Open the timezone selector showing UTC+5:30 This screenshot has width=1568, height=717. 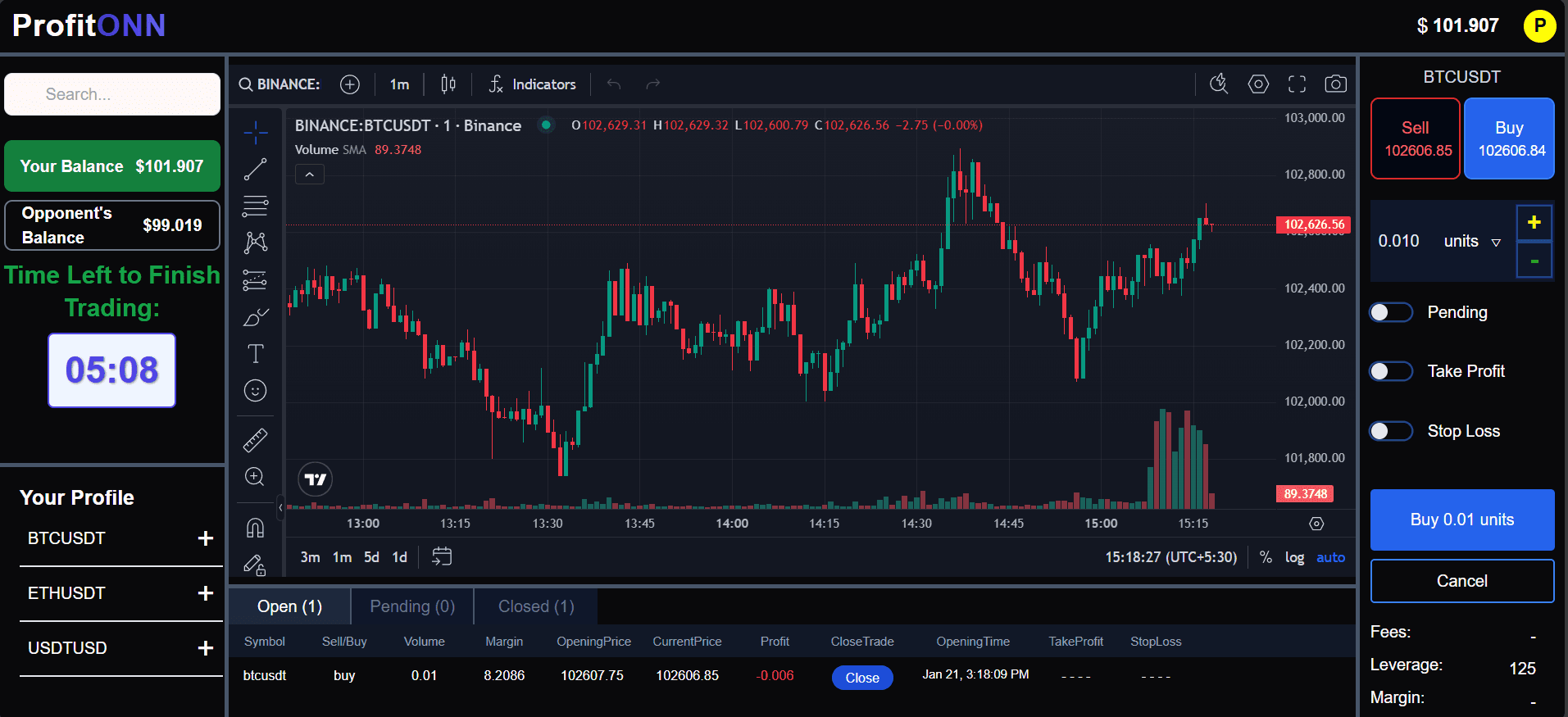[1170, 557]
